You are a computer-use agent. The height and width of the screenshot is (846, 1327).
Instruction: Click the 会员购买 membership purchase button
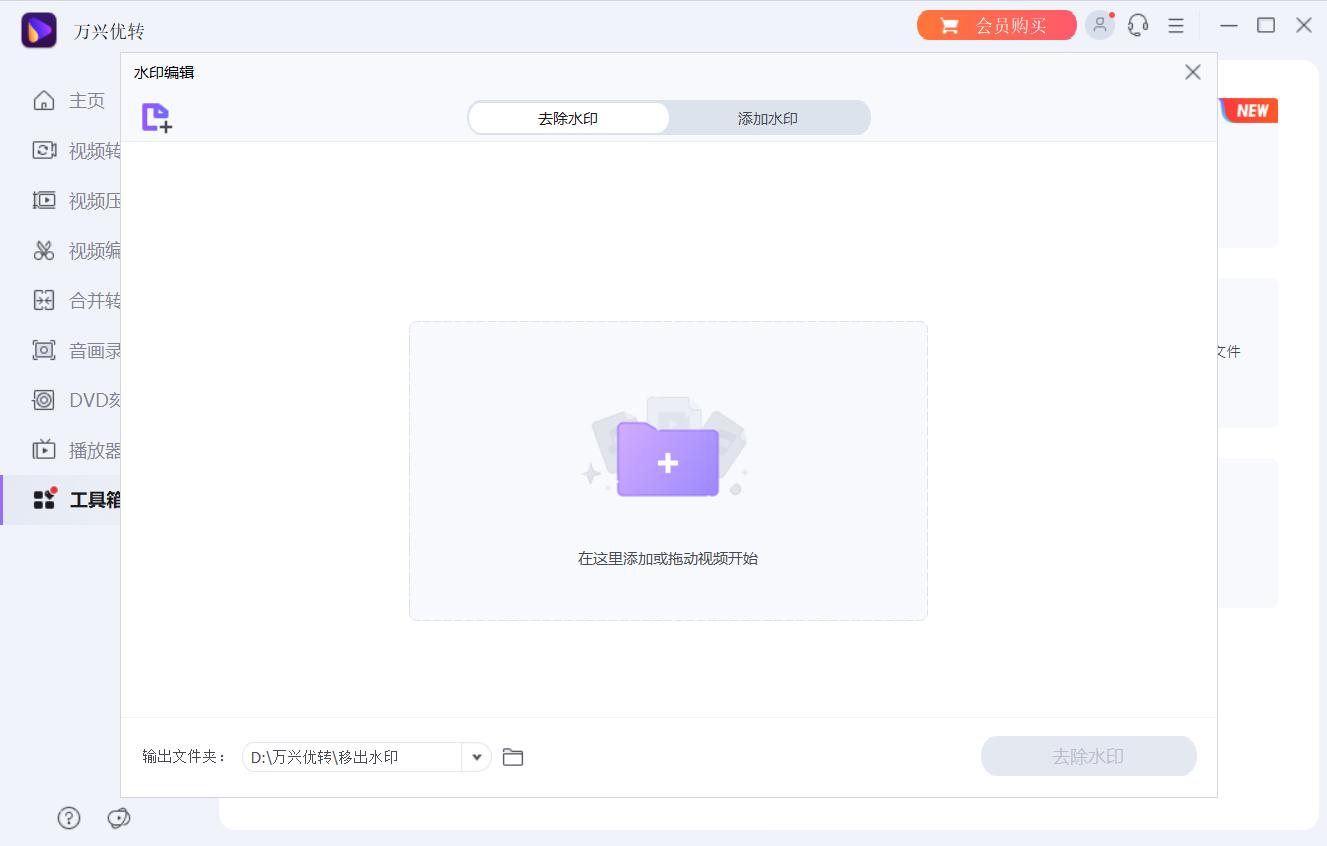tap(996, 26)
